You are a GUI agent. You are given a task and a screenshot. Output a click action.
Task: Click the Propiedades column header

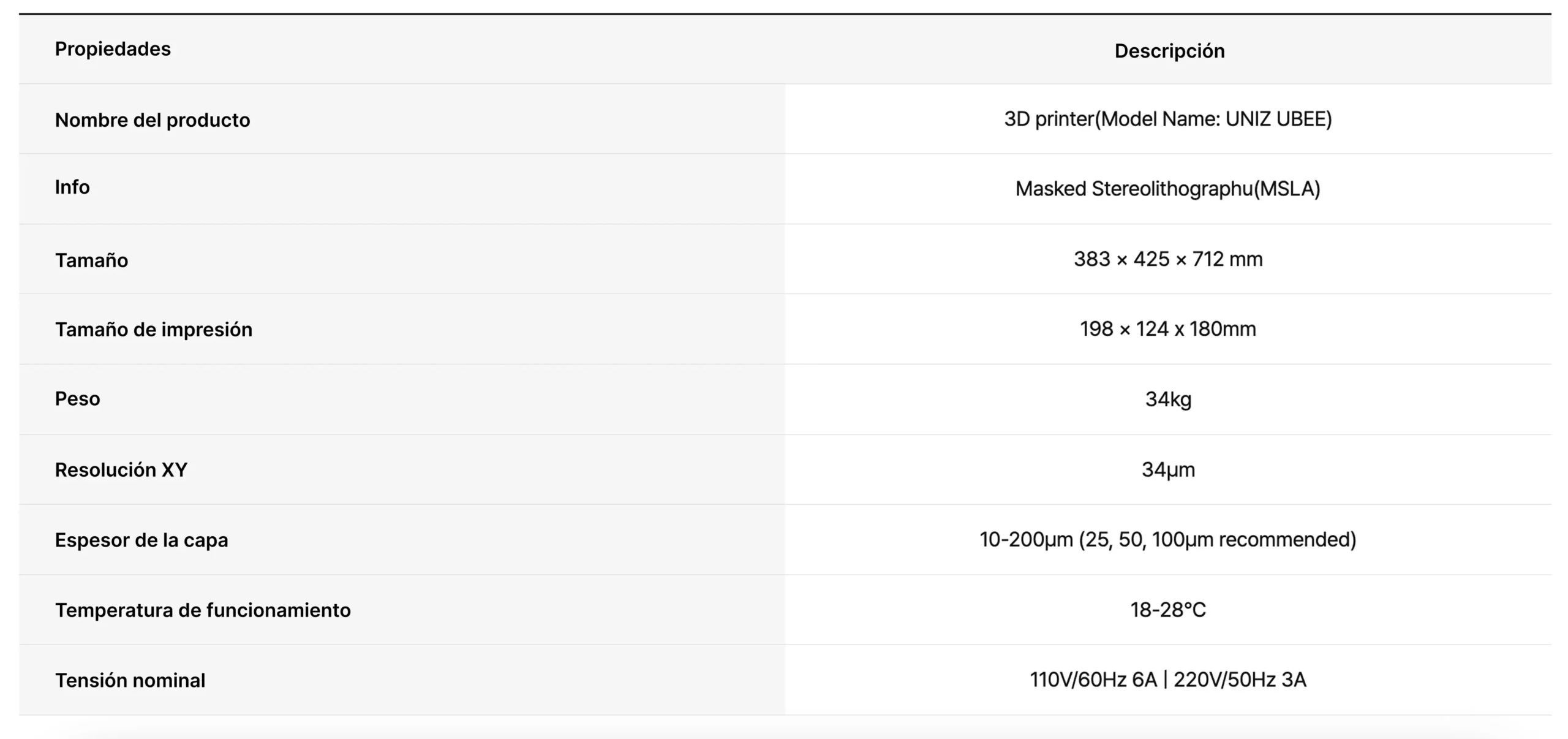click(x=113, y=49)
